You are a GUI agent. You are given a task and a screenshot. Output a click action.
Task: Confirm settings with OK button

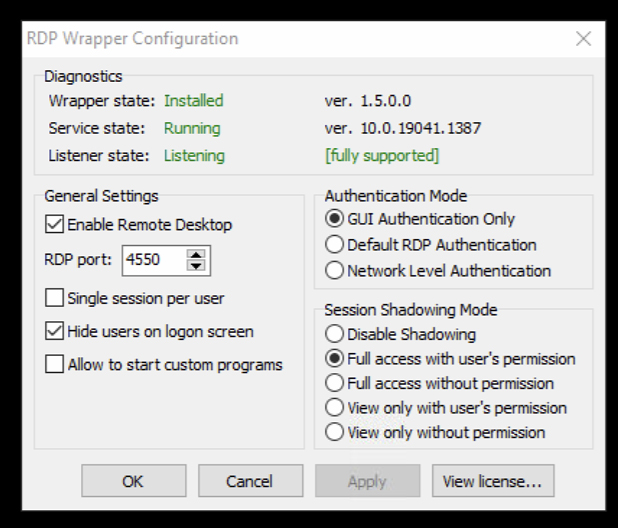click(134, 481)
